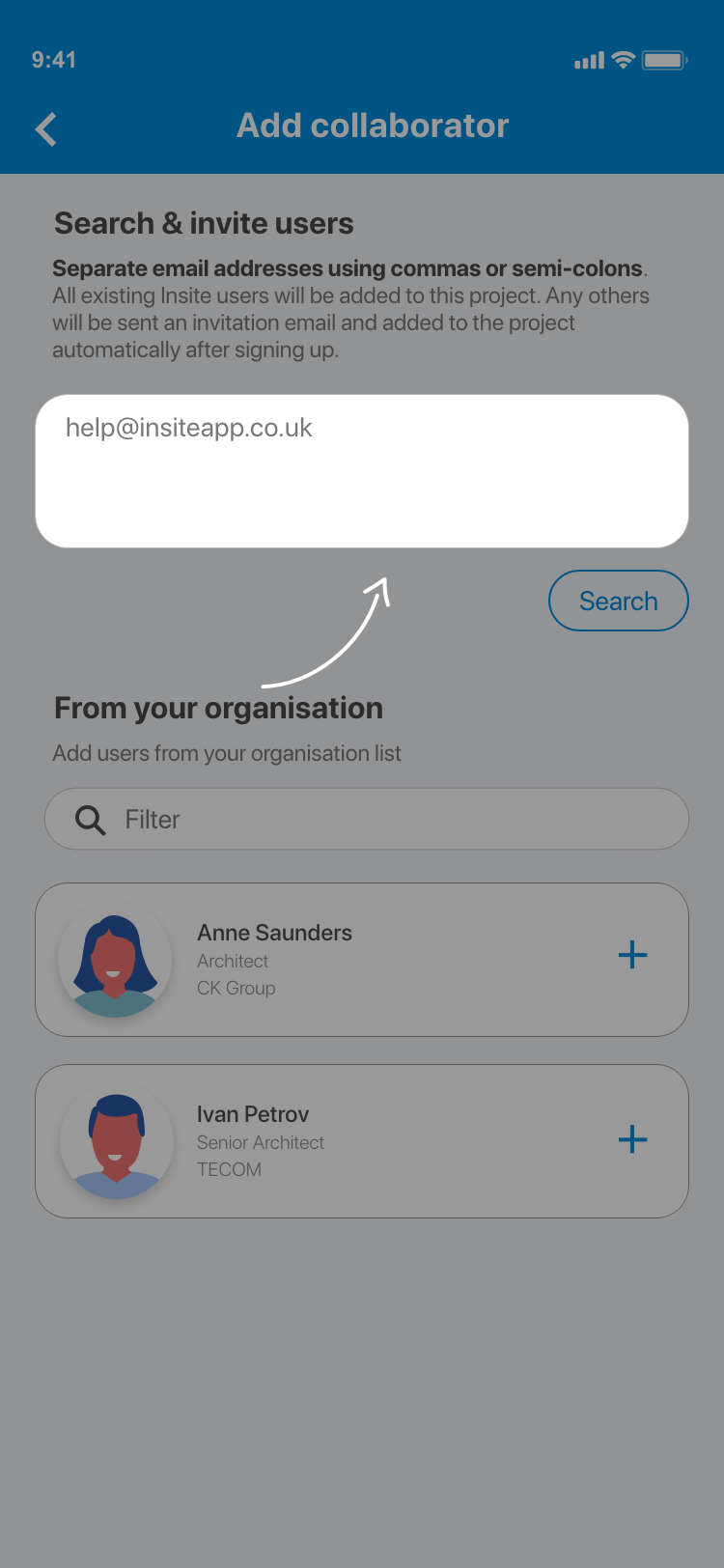Click the magnifying glass filter icon
The width and height of the screenshot is (724, 1568).
91,821
